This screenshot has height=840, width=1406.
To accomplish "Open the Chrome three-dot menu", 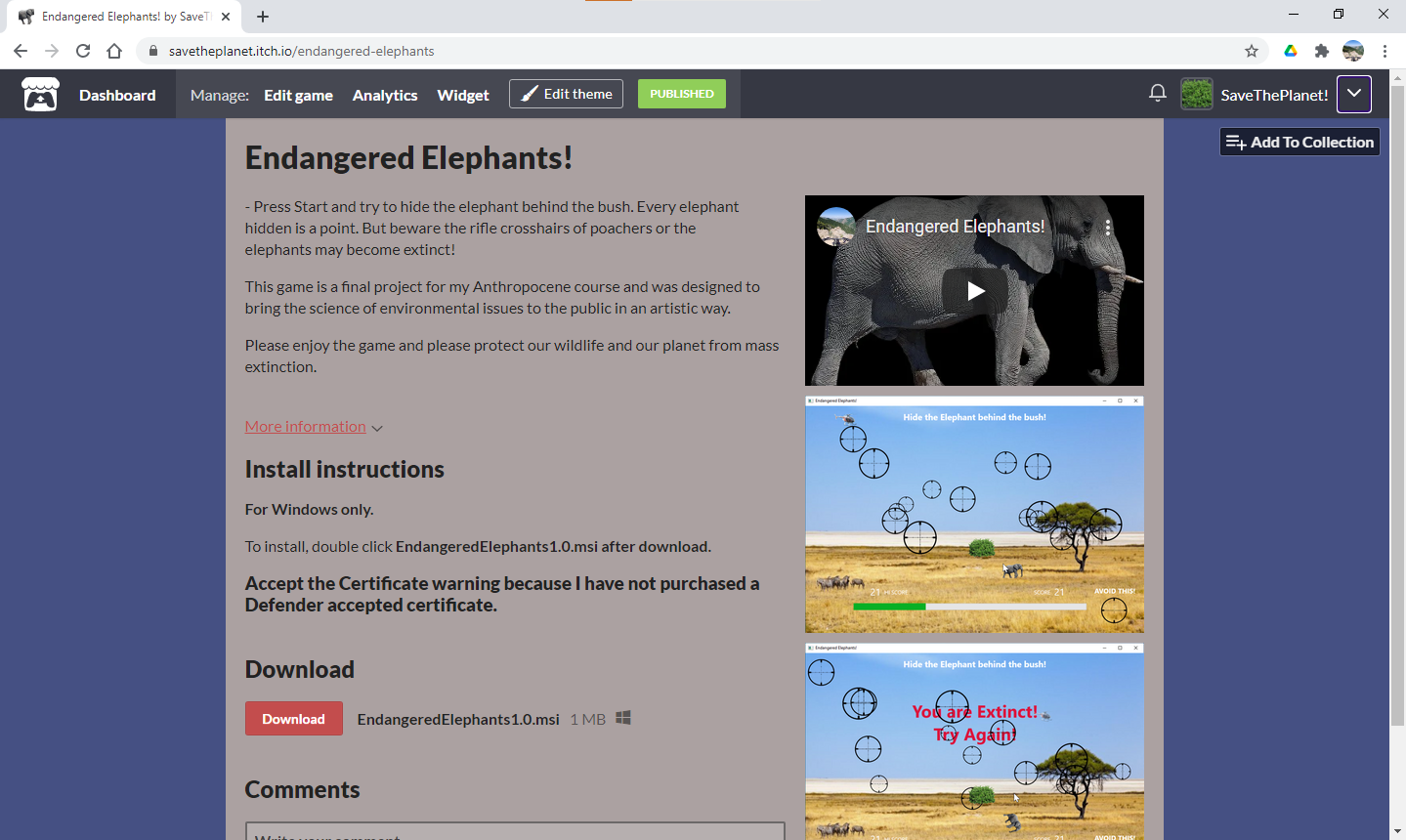I will pyautogui.click(x=1385, y=51).
